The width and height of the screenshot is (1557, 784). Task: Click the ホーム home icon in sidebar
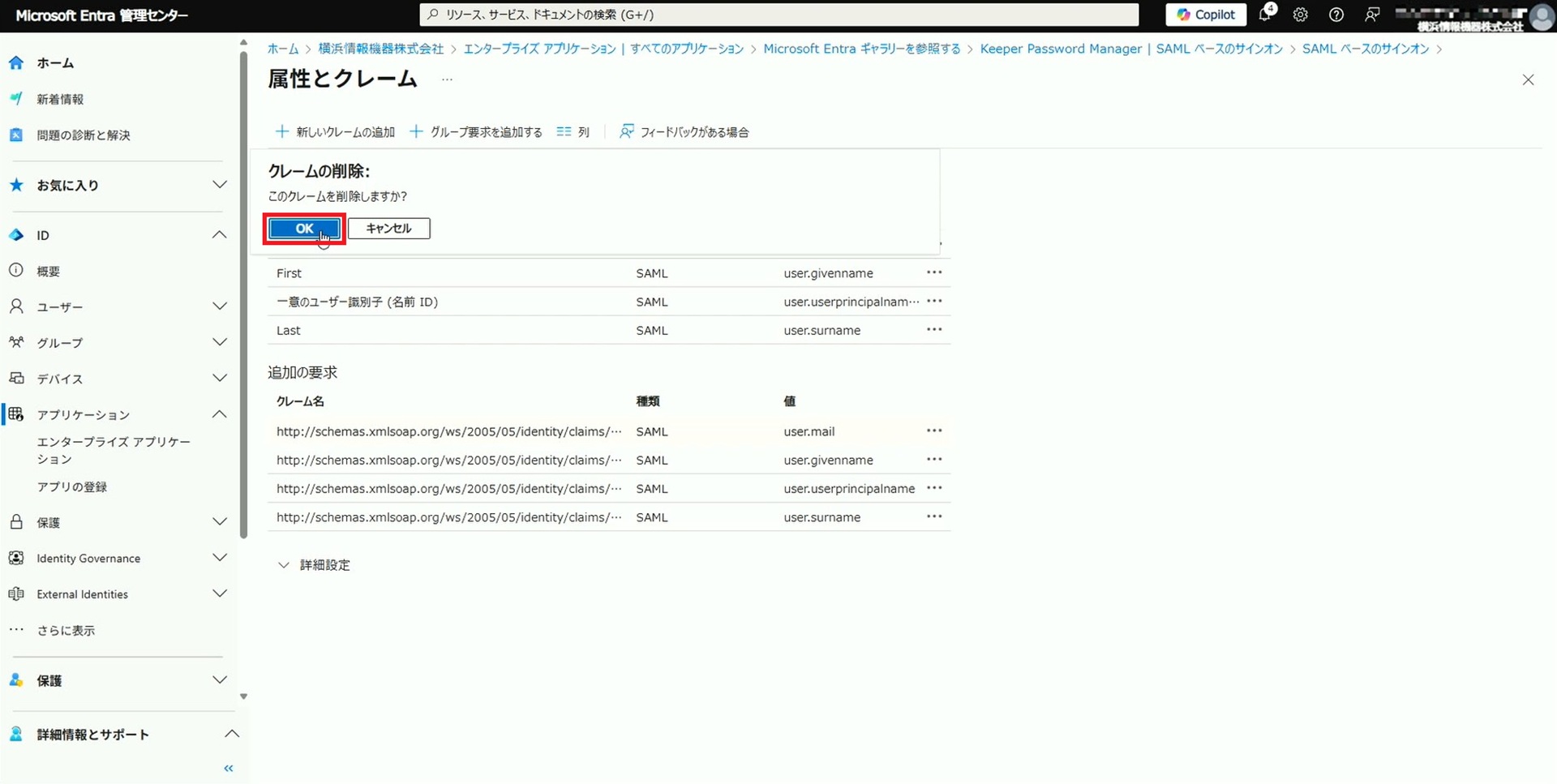tap(16, 62)
